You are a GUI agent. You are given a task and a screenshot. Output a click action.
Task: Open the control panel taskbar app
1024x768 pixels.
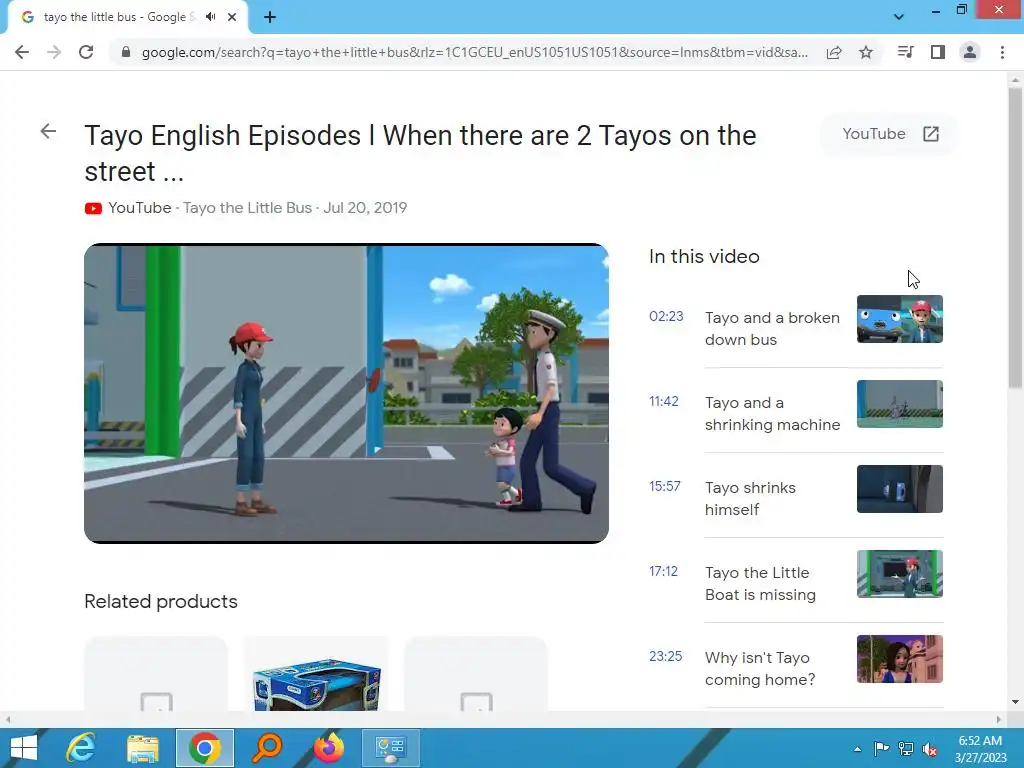[x=391, y=748]
